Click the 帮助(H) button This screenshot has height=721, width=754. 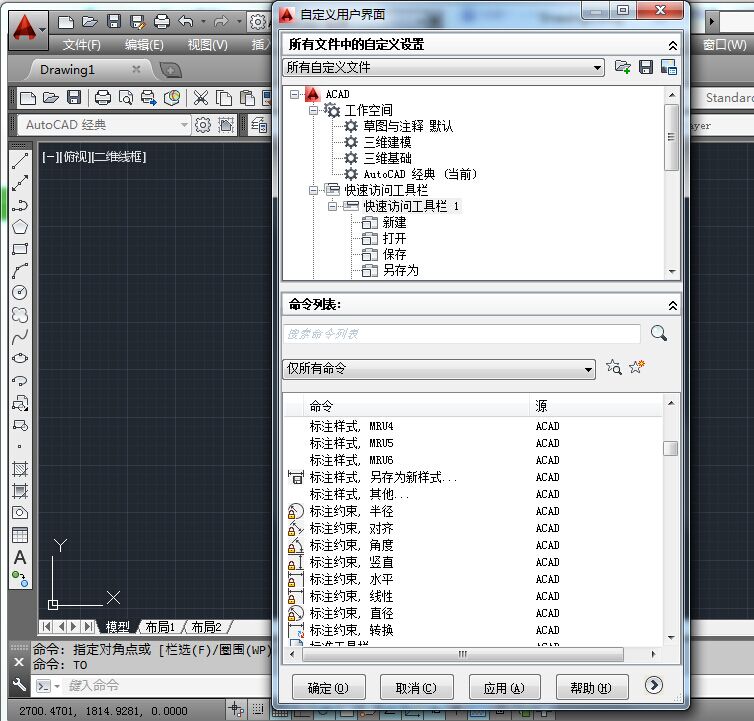point(591,688)
